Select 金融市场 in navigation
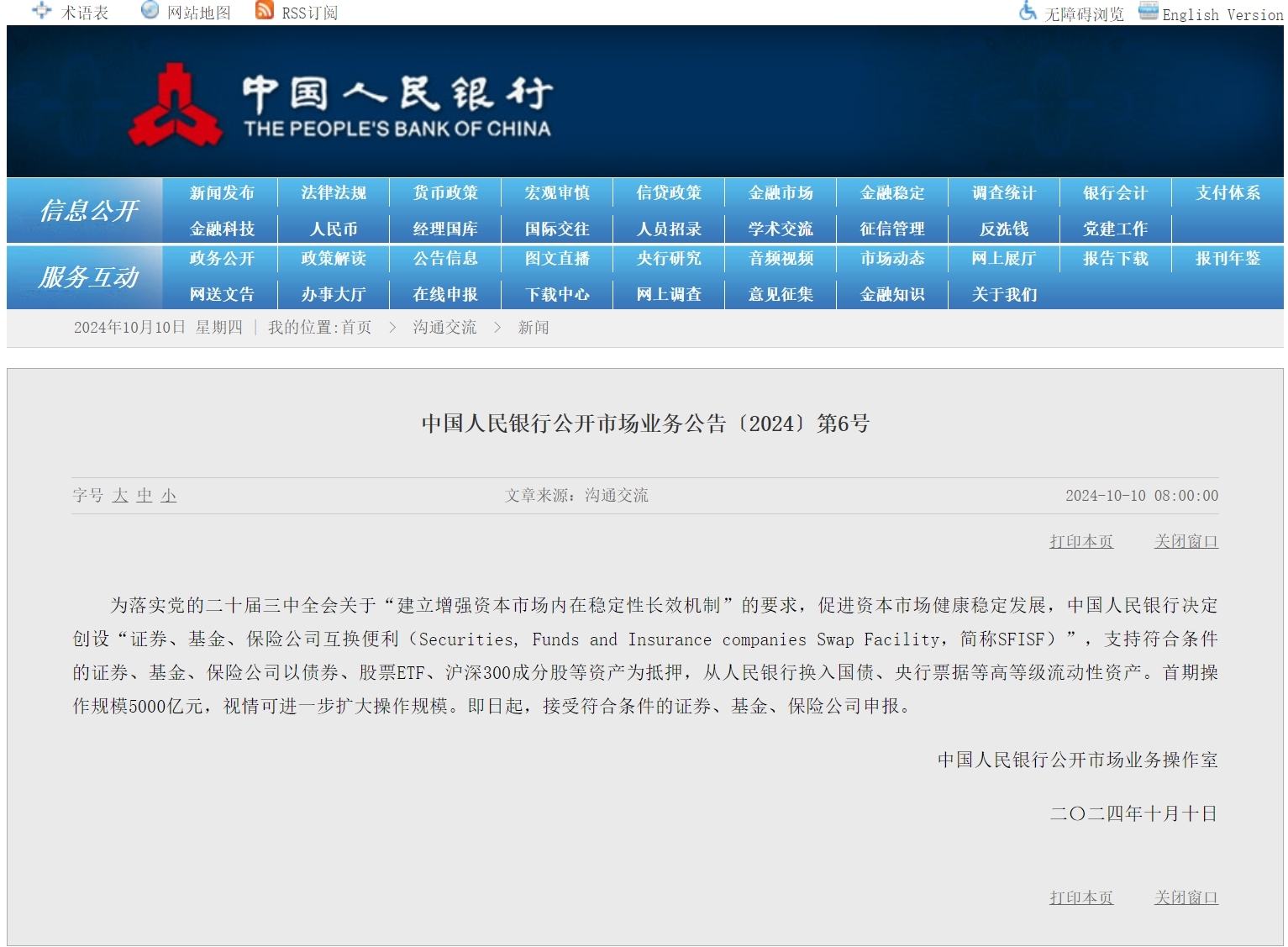Screen dimensions: 1288x947 click(781, 192)
